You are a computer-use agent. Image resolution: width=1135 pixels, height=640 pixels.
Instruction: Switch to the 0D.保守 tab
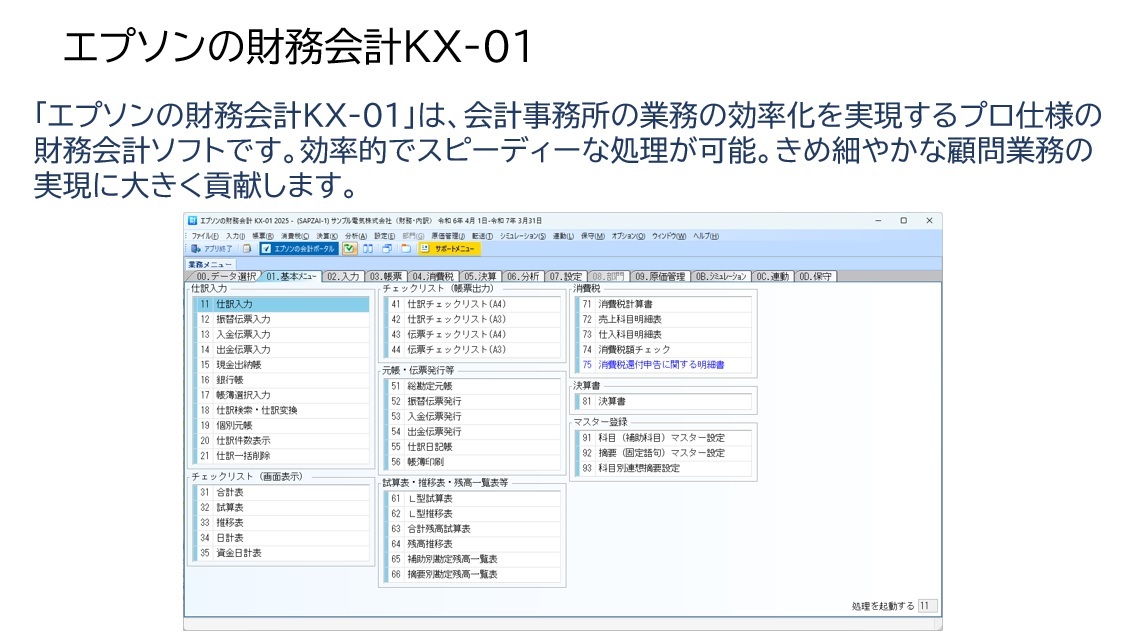[x=816, y=277]
